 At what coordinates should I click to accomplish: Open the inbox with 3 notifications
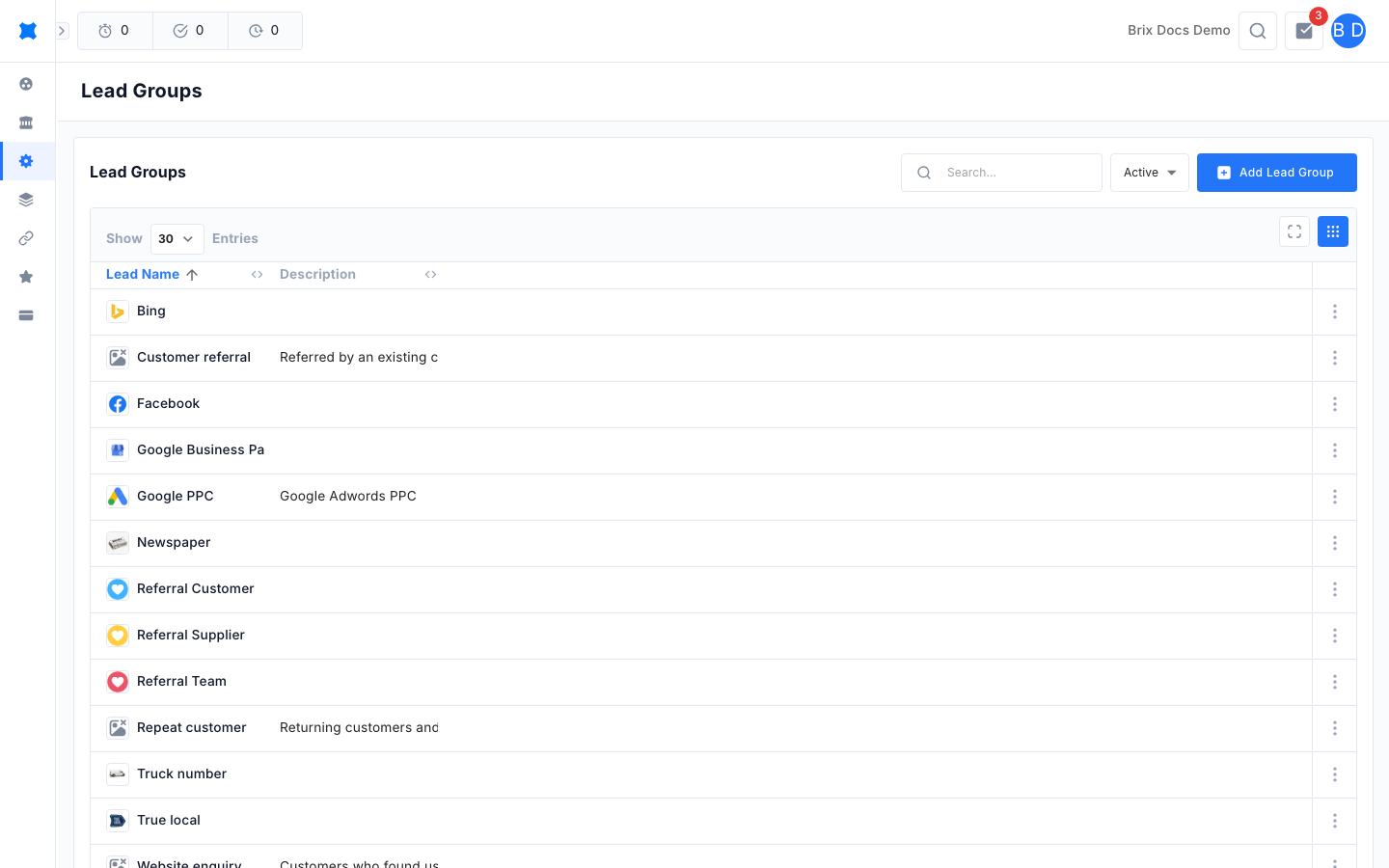click(1304, 31)
